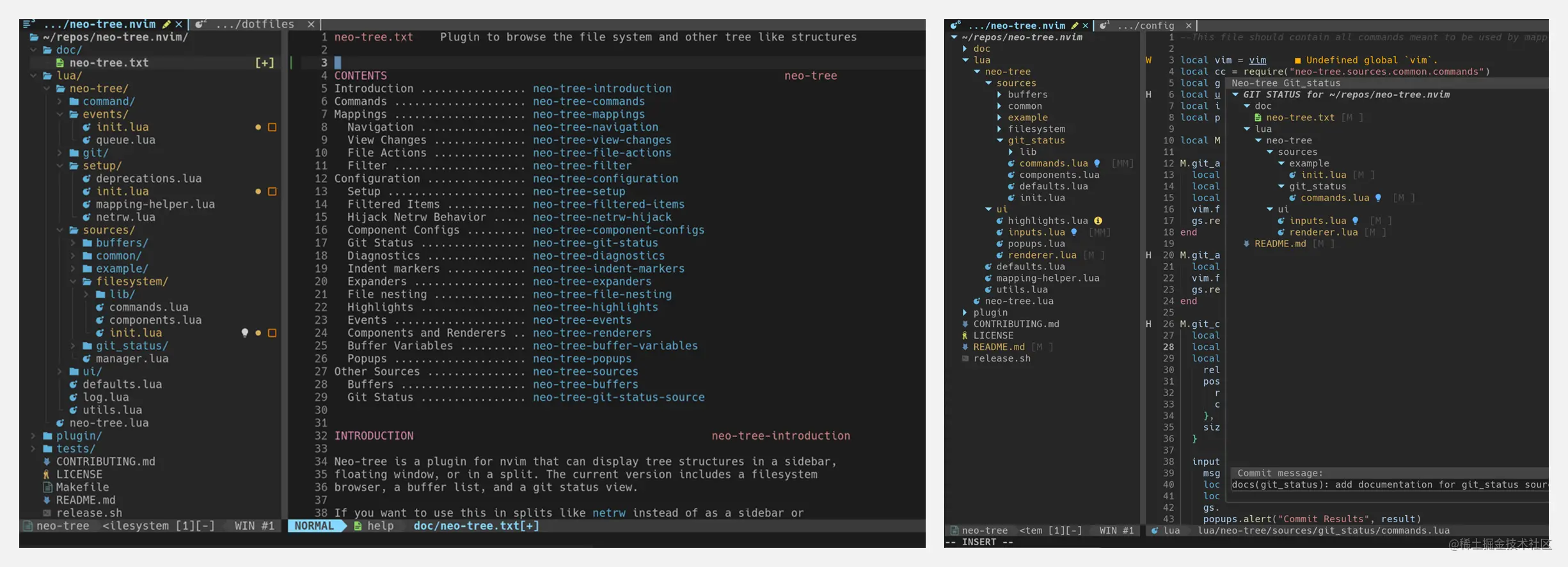Viewport: 1568px width, 567px height.
Task: Click the help file icon in left status line
Action: [x=358, y=526]
